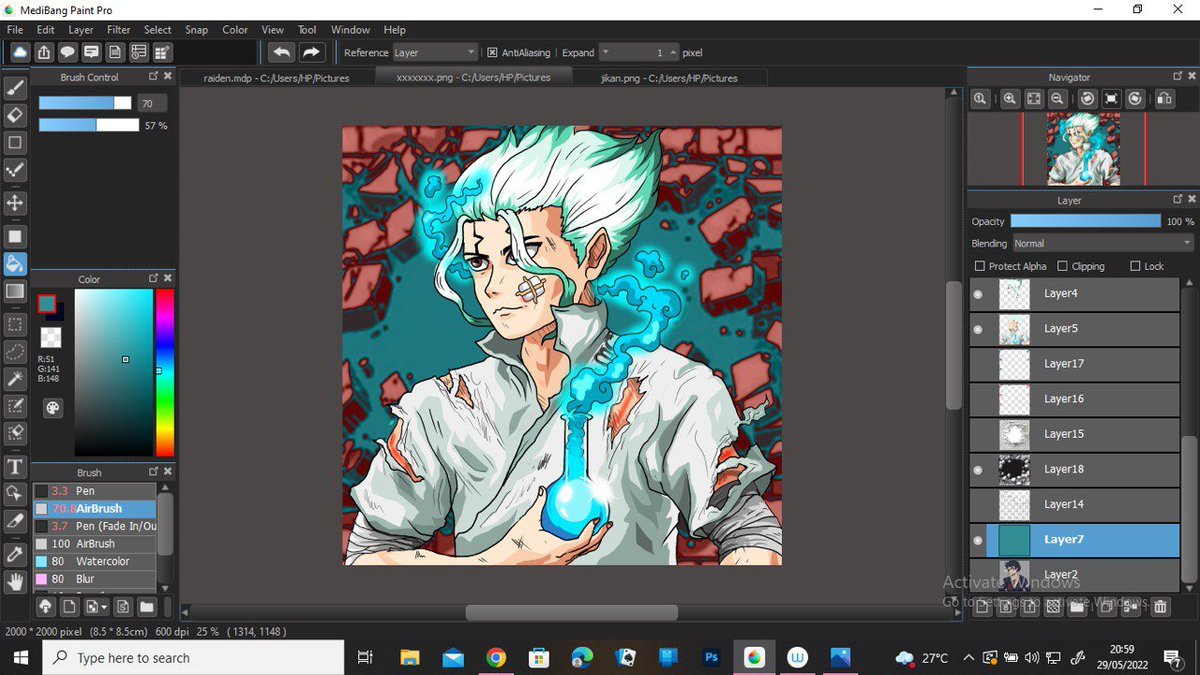The height and width of the screenshot is (675, 1200).
Task: Adjust the brush size slider
Action: point(85,102)
